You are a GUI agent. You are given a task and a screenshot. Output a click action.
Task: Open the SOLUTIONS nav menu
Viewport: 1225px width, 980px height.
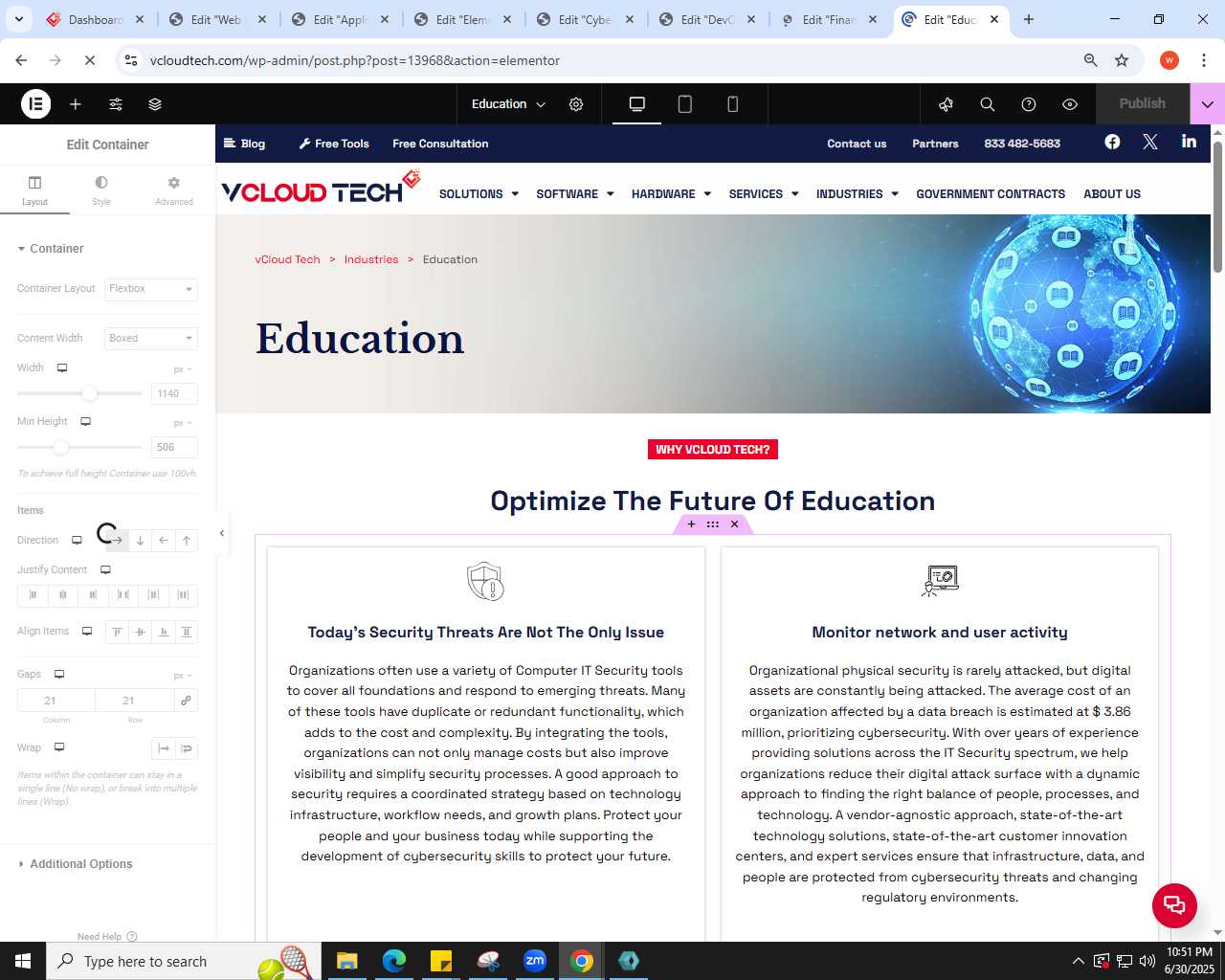pos(479,194)
